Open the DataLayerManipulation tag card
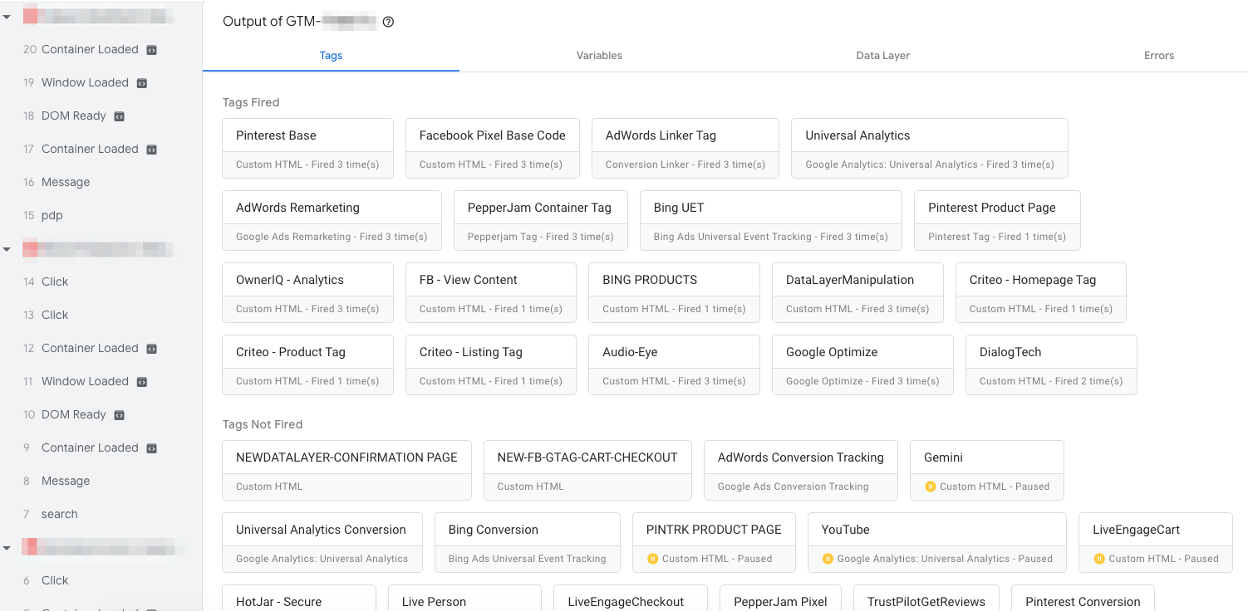1248x612 pixels. pos(858,293)
